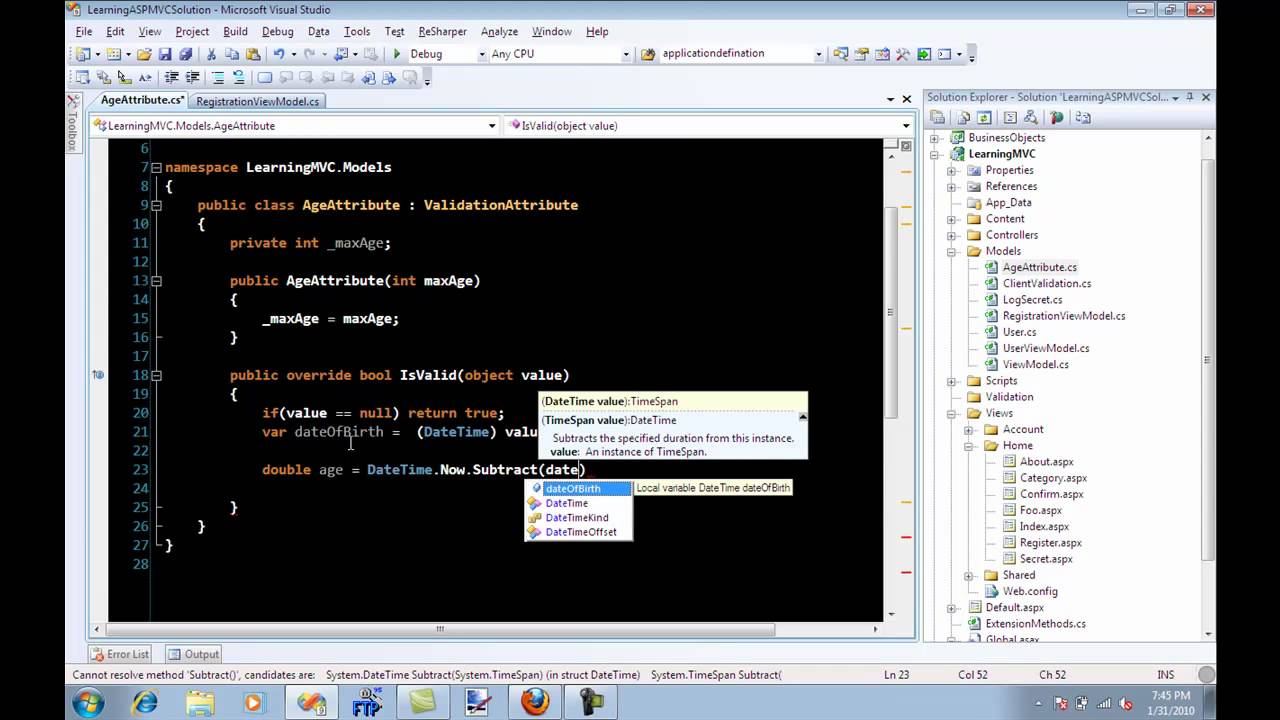Switch to RegistrationViewModel.cs tab

point(257,101)
